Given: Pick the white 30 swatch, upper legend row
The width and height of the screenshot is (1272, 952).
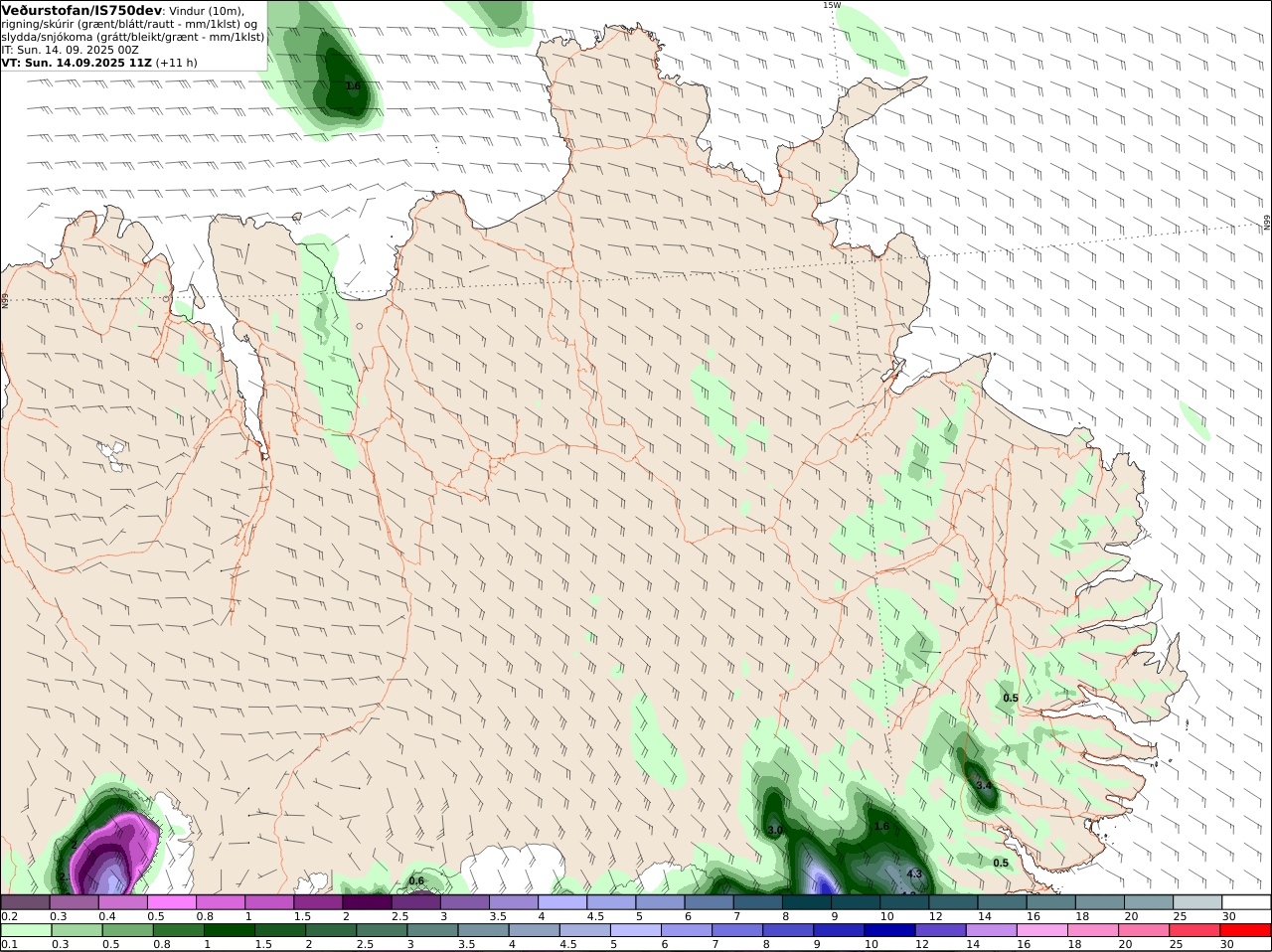Looking at the screenshot, I should [1246, 902].
